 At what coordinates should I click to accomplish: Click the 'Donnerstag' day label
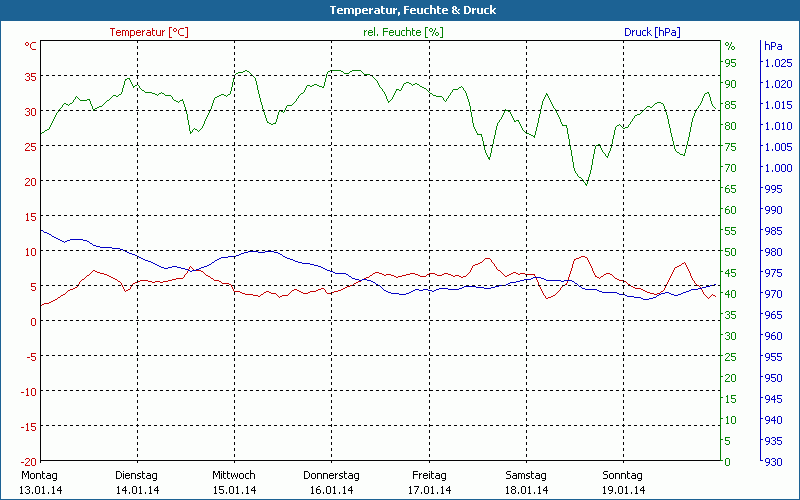click(x=331, y=475)
